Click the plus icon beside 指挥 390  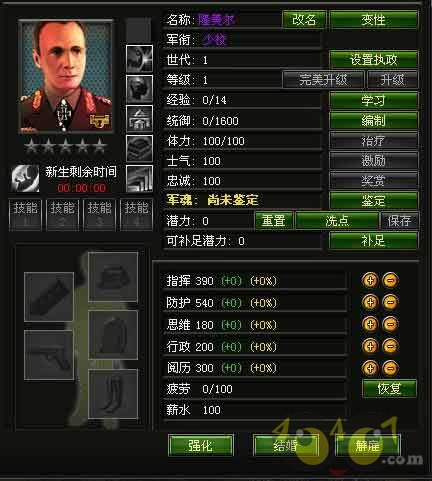[370, 280]
